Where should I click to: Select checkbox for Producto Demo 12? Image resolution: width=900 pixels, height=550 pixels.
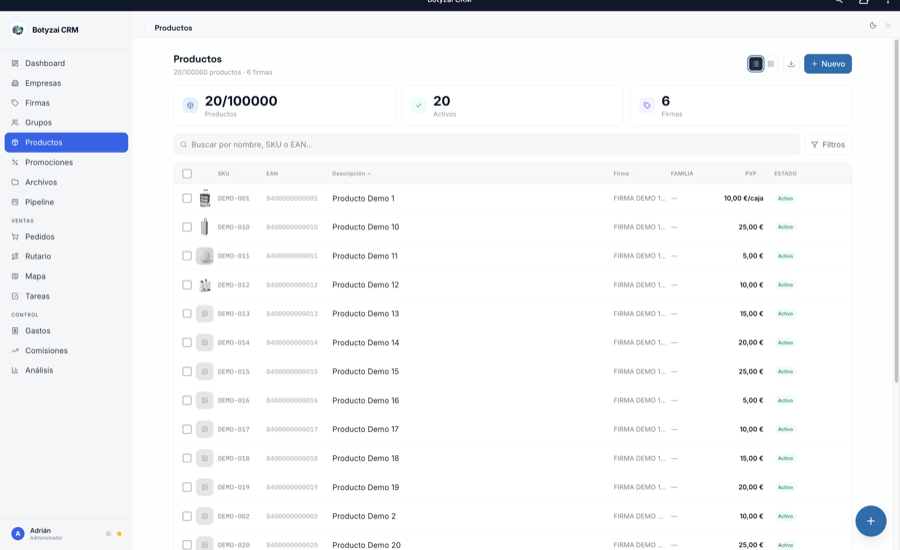tap(187, 285)
